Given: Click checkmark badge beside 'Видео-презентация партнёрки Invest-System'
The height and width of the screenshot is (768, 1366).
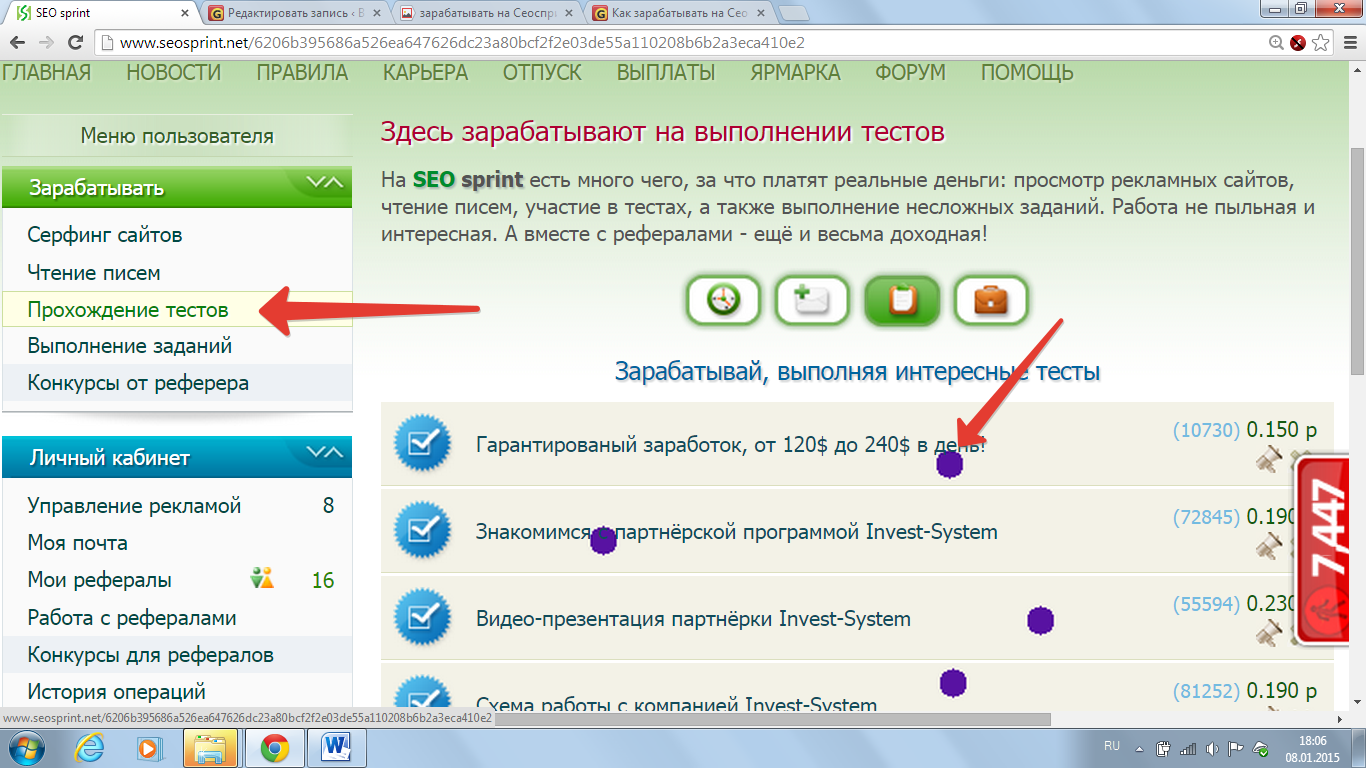Looking at the screenshot, I should click(x=422, y=617).
